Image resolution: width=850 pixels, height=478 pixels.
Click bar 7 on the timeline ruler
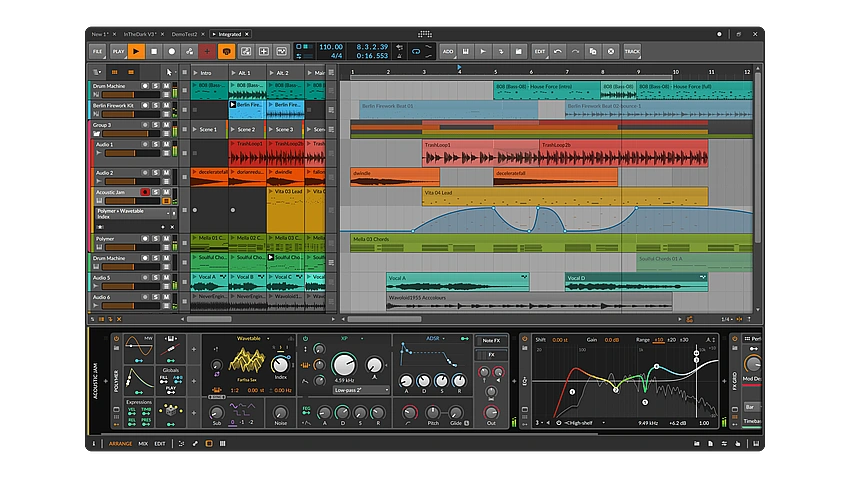tap(567, 72)
